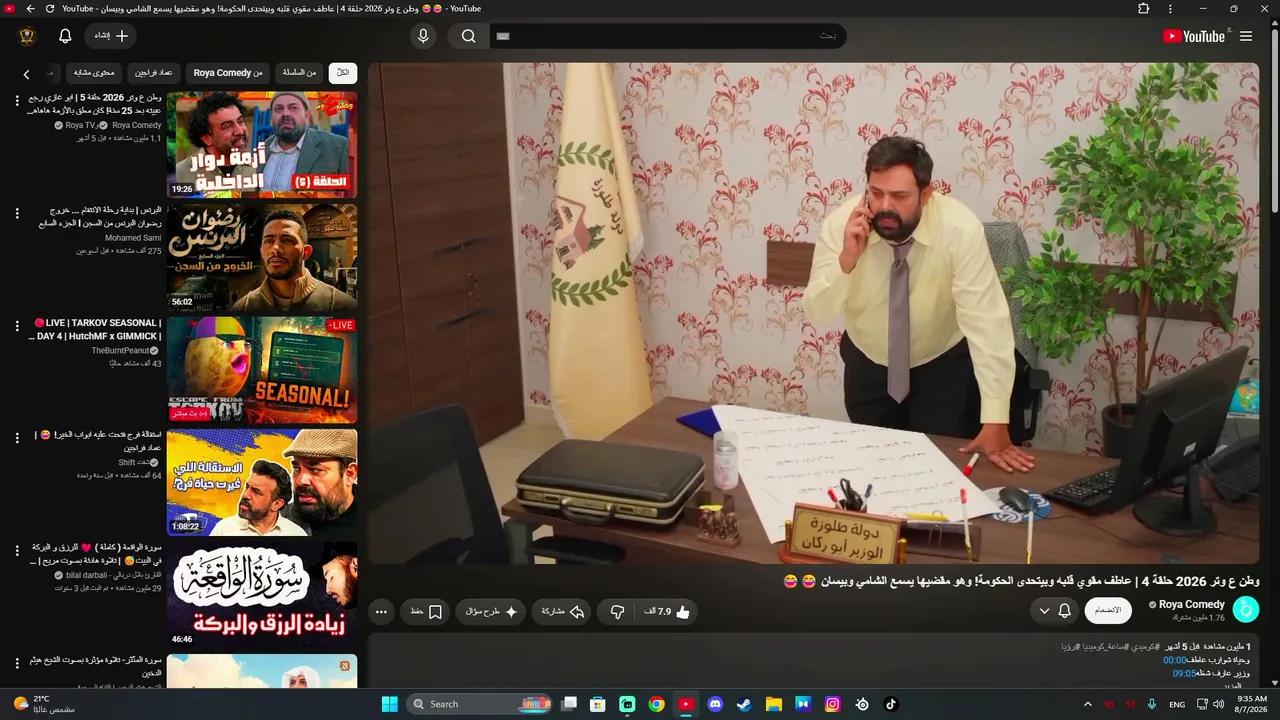The width and height of the screenshot is (1280, 720).
Task: Open the أزمة دوار الداخلية episode 5 thumbnail
Action: click(262, 145)
